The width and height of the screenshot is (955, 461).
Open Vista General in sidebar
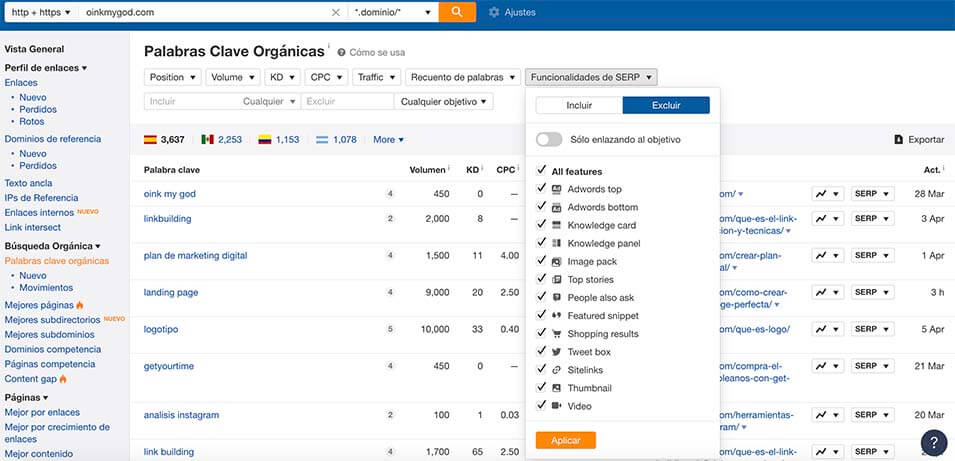(34, 49)
